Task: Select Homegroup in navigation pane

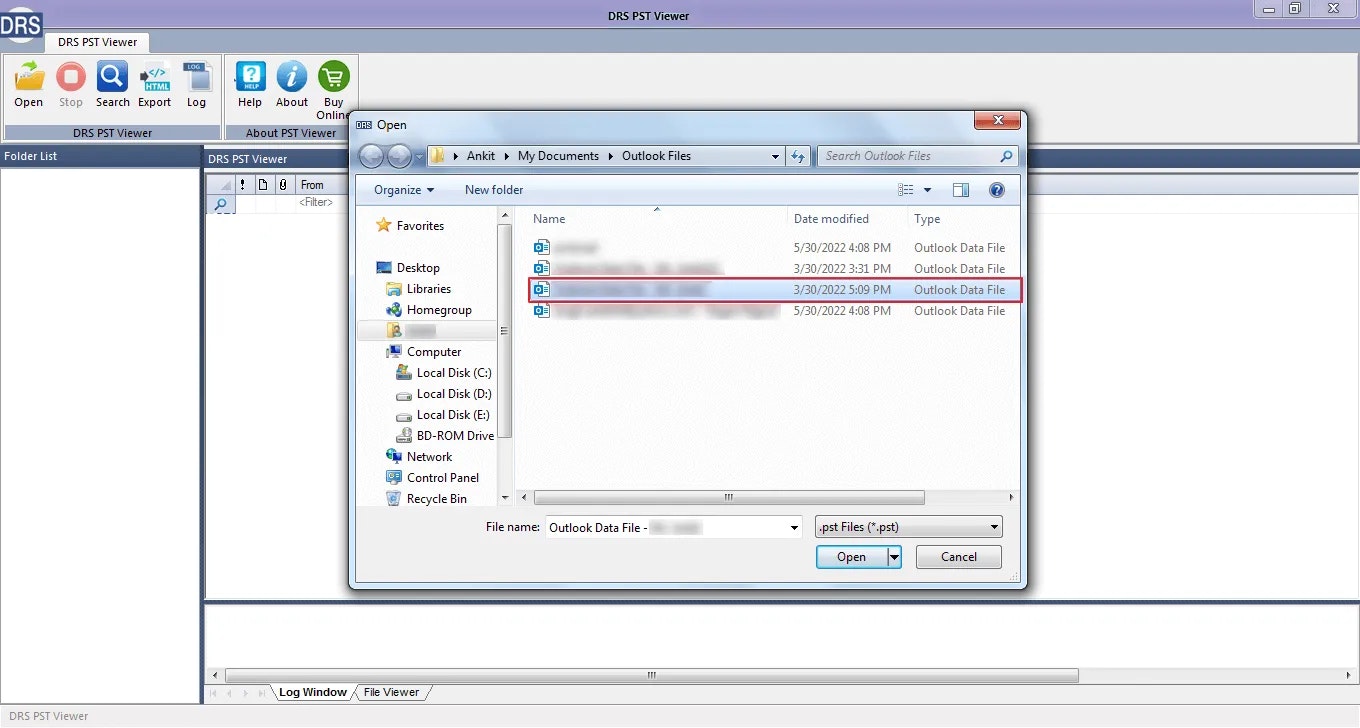Action: coord(439,309)
